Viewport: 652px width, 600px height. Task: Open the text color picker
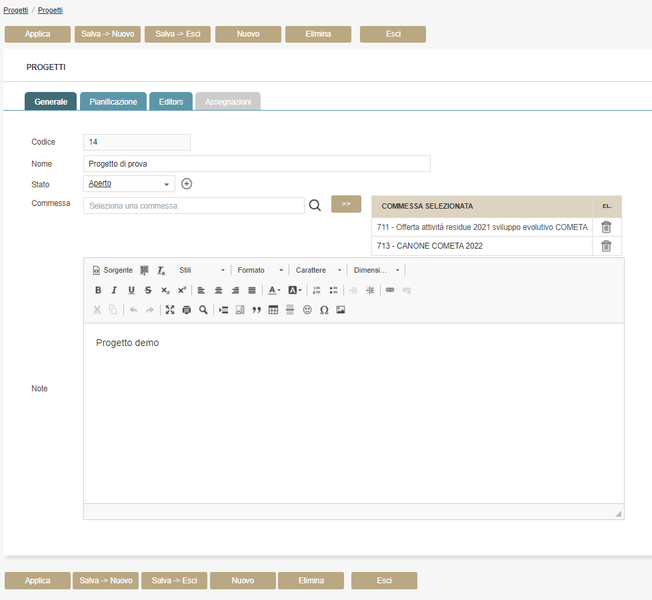tap(273, 290)
